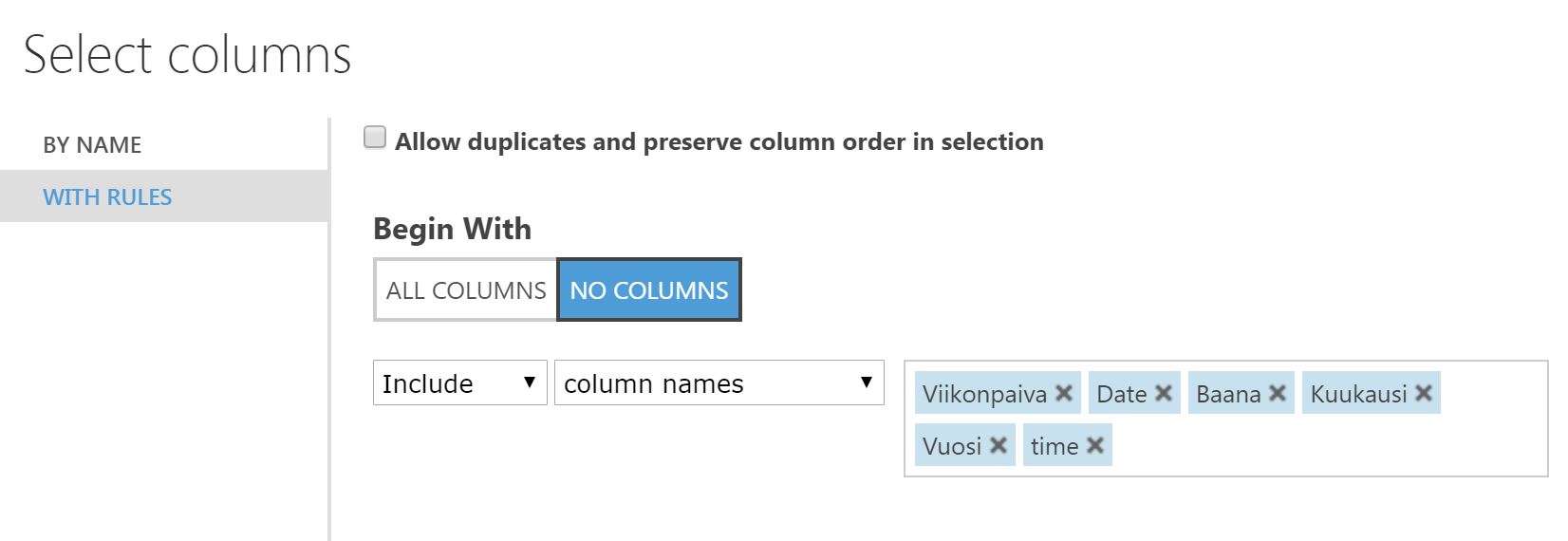Delete the Baana tag with its X

tap(1278, 393)
